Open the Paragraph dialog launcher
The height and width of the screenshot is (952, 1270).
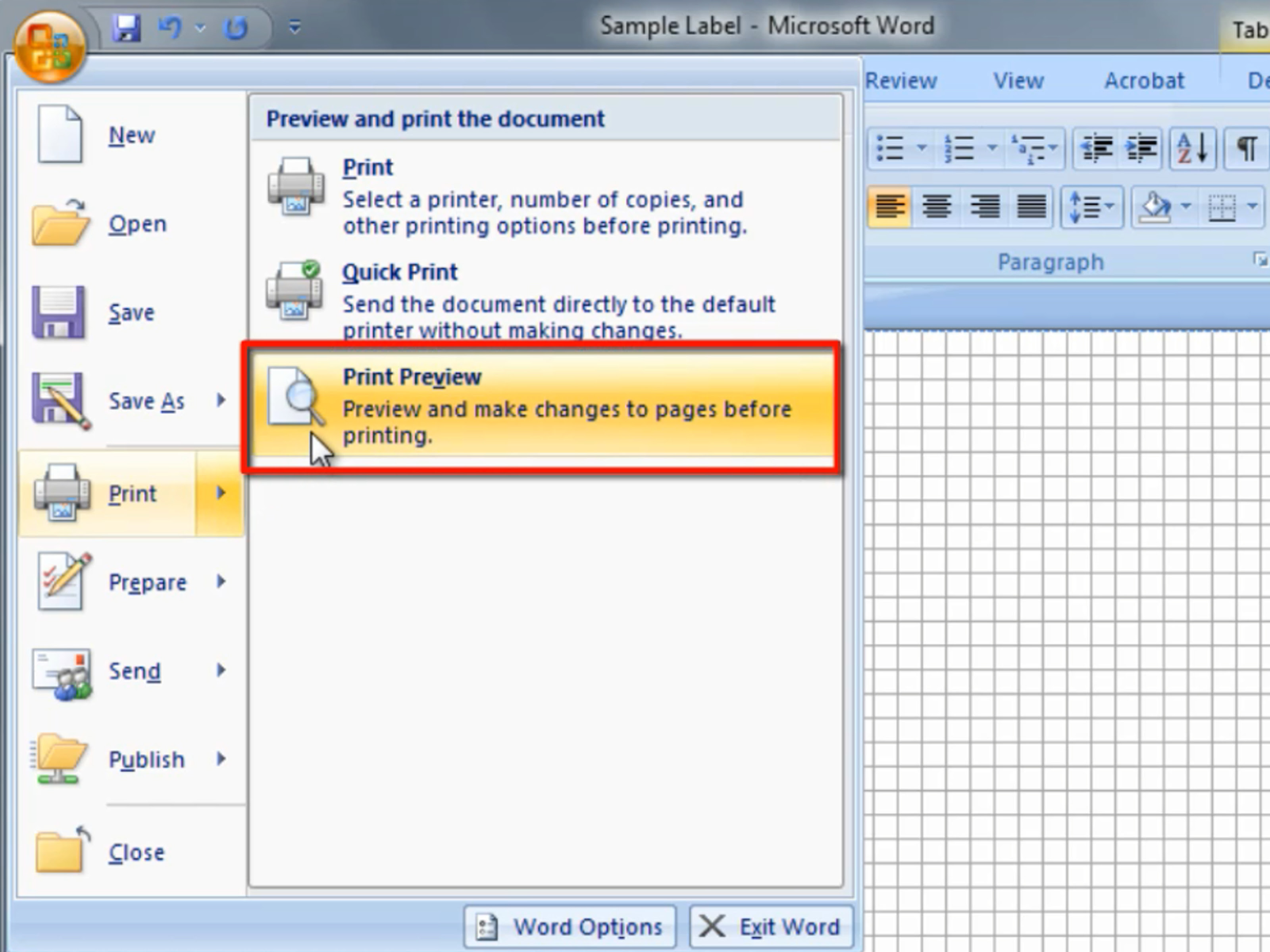[1260, 260]
